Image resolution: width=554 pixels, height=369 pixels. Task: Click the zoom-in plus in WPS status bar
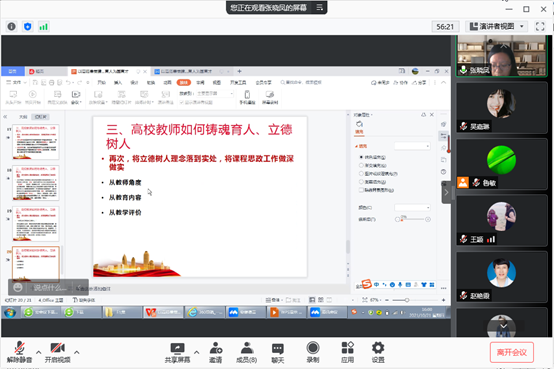(443, 300)
